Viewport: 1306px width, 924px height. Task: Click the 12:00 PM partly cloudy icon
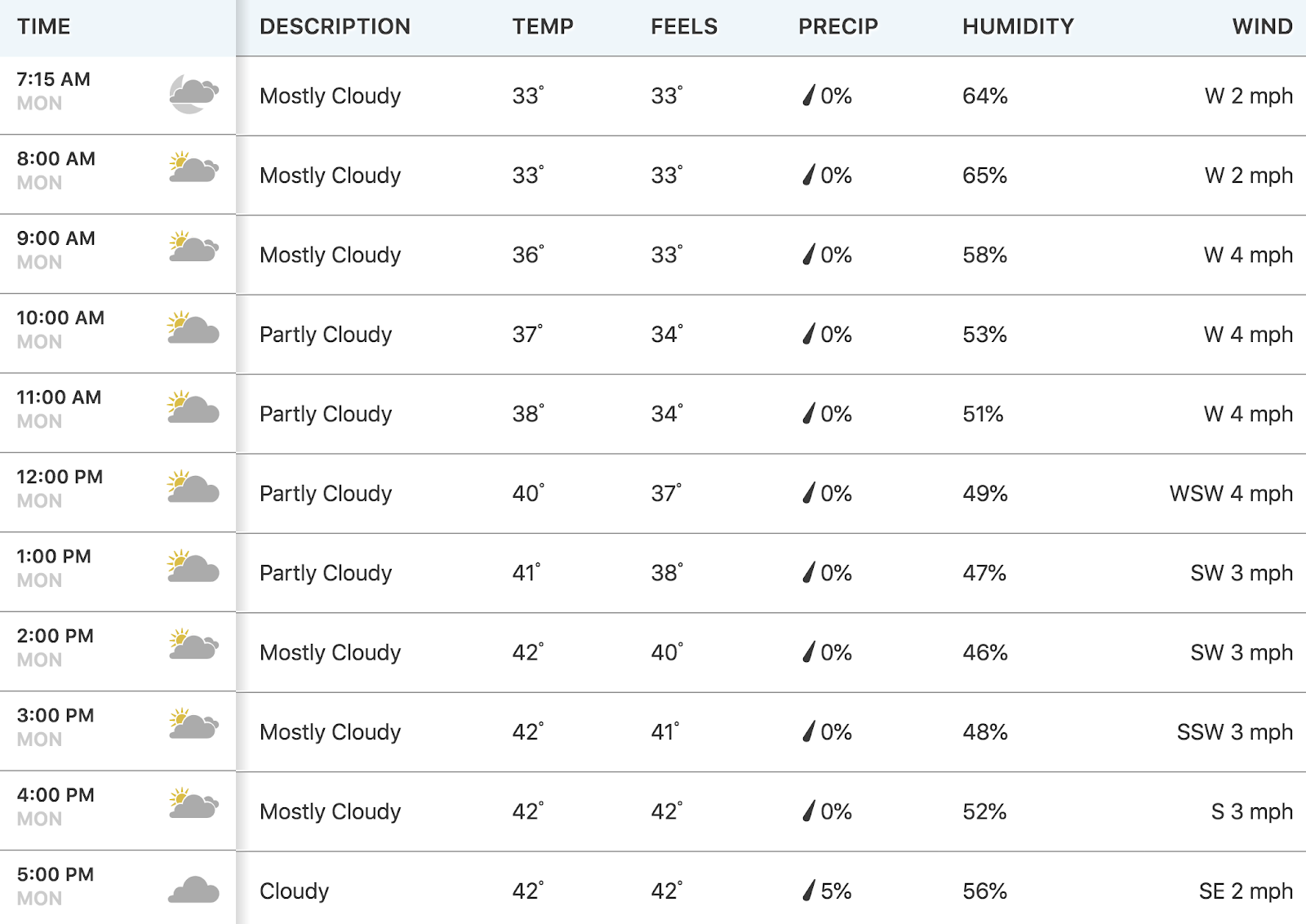click(193, 486)
